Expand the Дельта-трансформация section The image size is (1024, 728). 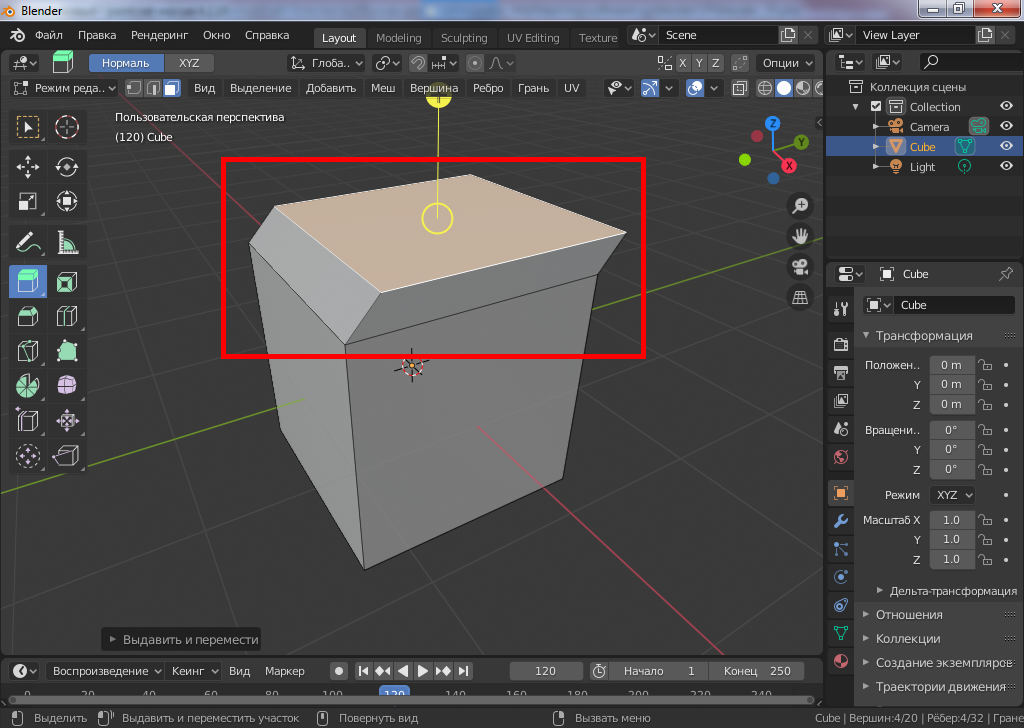(x=952, y=591)
